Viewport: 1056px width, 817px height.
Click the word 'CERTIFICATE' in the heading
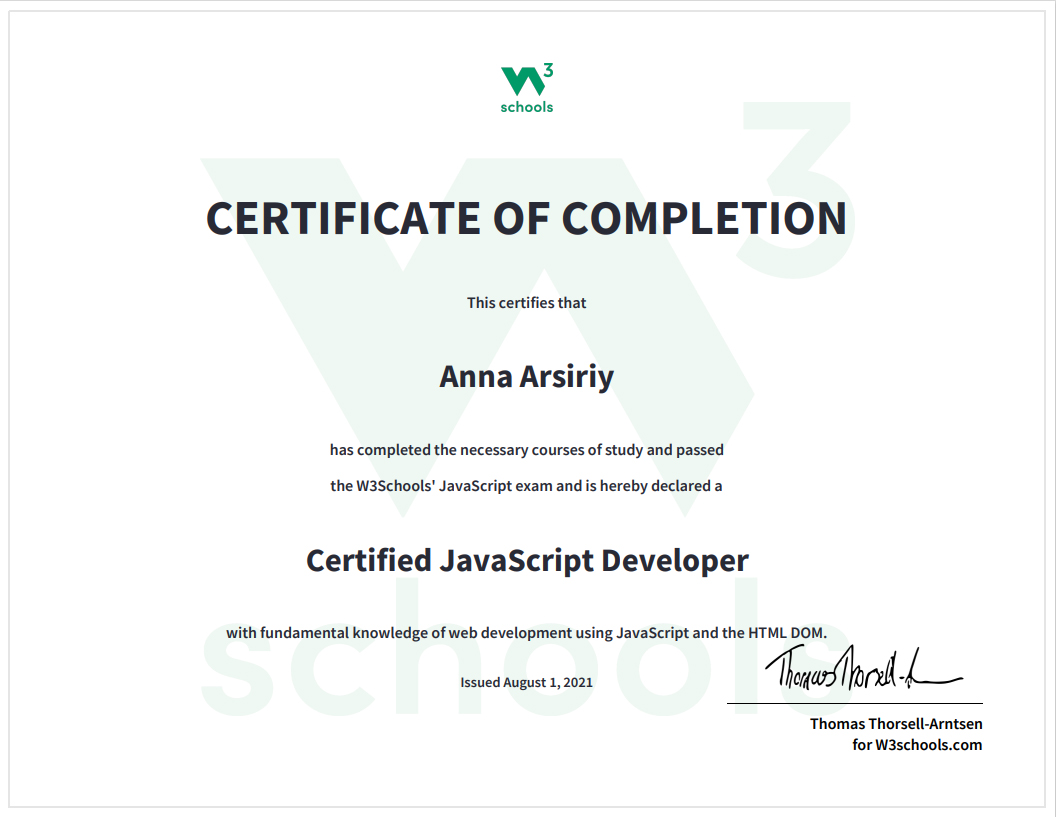click(343, 218)
